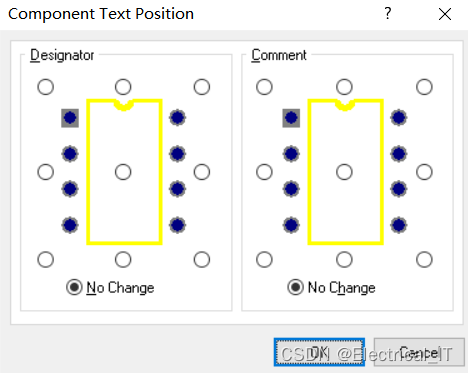Close the Component Text Position dialog

tap(445, 14)
